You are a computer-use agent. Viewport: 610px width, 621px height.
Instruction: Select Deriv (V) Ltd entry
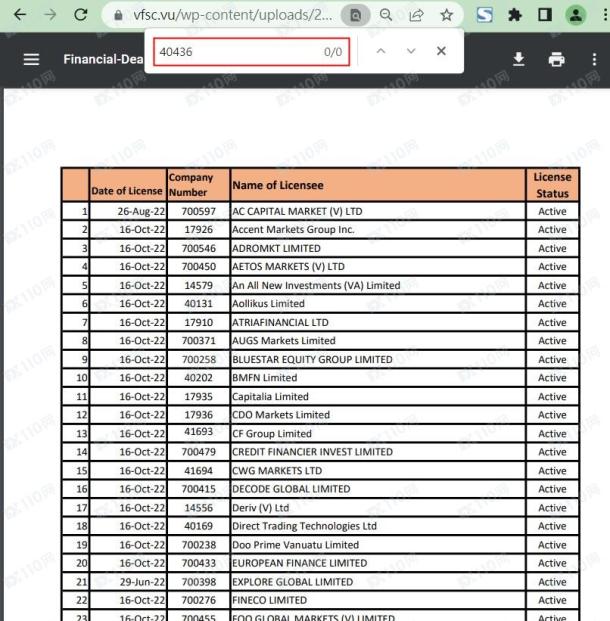click(x=261, y=508)
